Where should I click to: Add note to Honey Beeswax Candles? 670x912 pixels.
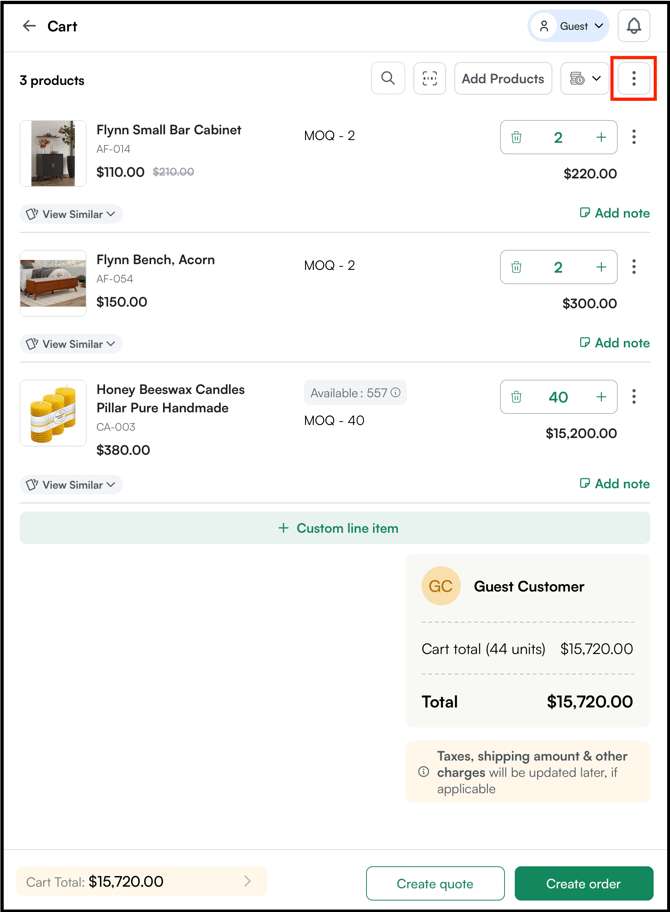[x=614, y=484]
